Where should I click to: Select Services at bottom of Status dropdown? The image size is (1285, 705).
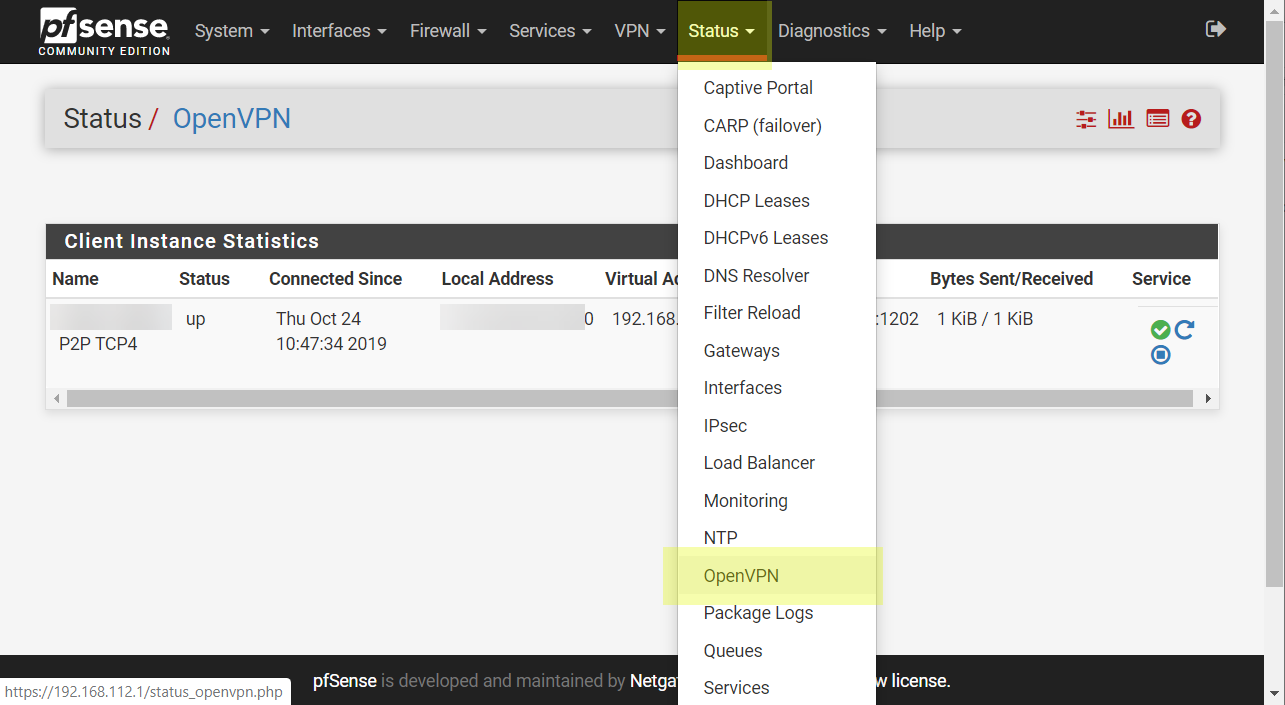click(777, 688)
